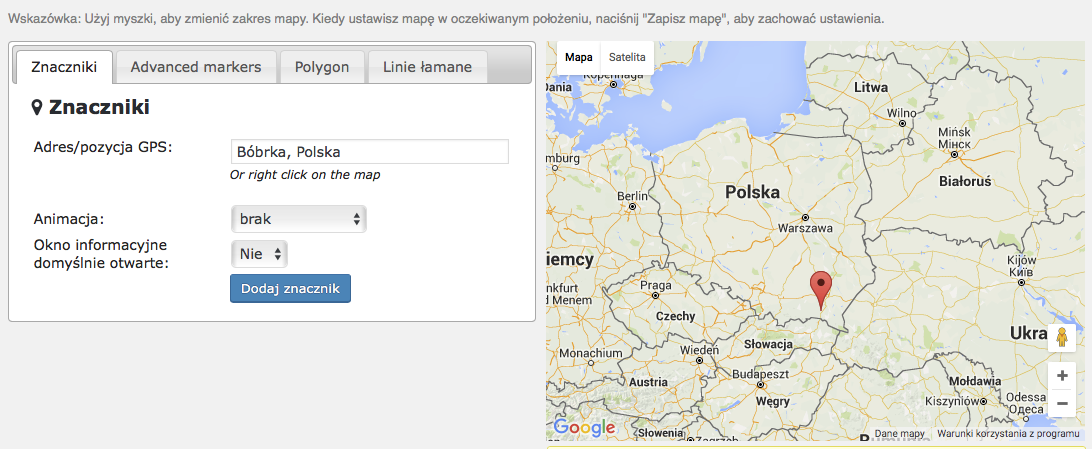This screenshot has height=449, width=1092.
Task: Click the Budapeszt label on the map
Action: tap(760, 374)
